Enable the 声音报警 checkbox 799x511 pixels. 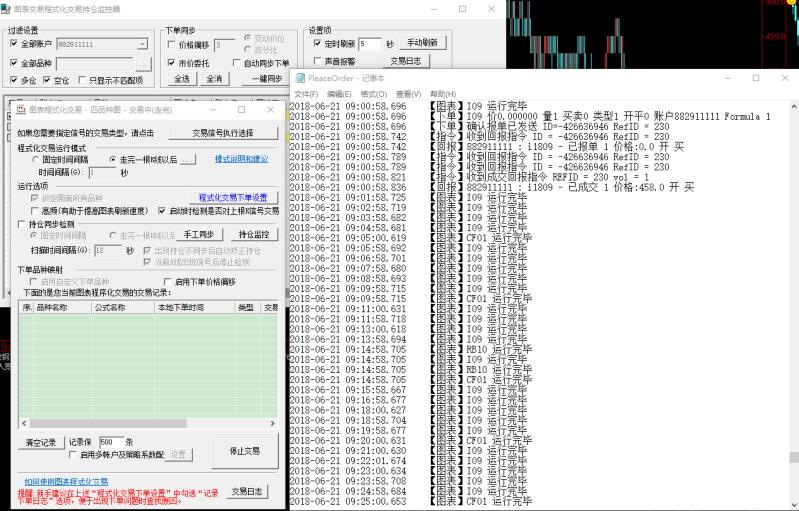pyautogui.click(x=317, y=61)
